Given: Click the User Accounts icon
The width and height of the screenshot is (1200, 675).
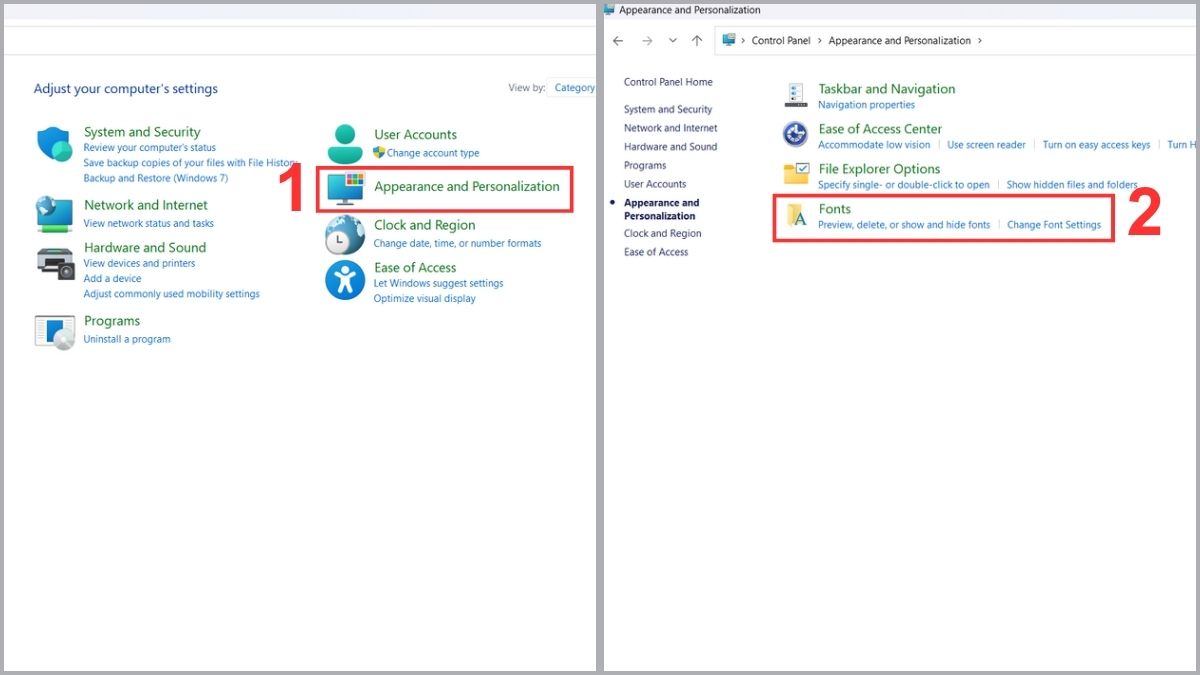Looking at the screenshot, I should point(345,144).
